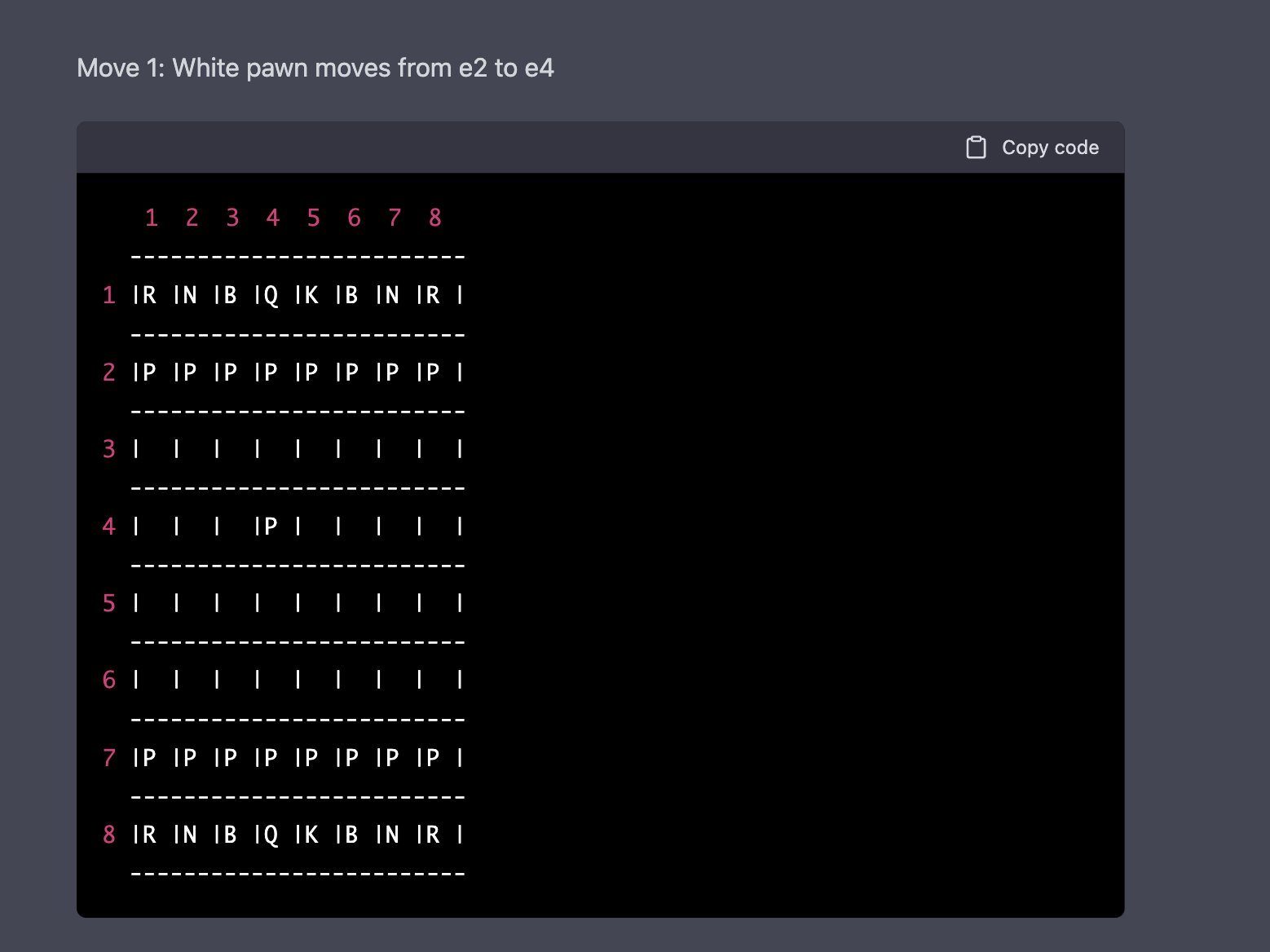The width and height of the screenshot is (1270, 952).
Task: Click row label 3 on the board
Action: click(x=109, y=449)
